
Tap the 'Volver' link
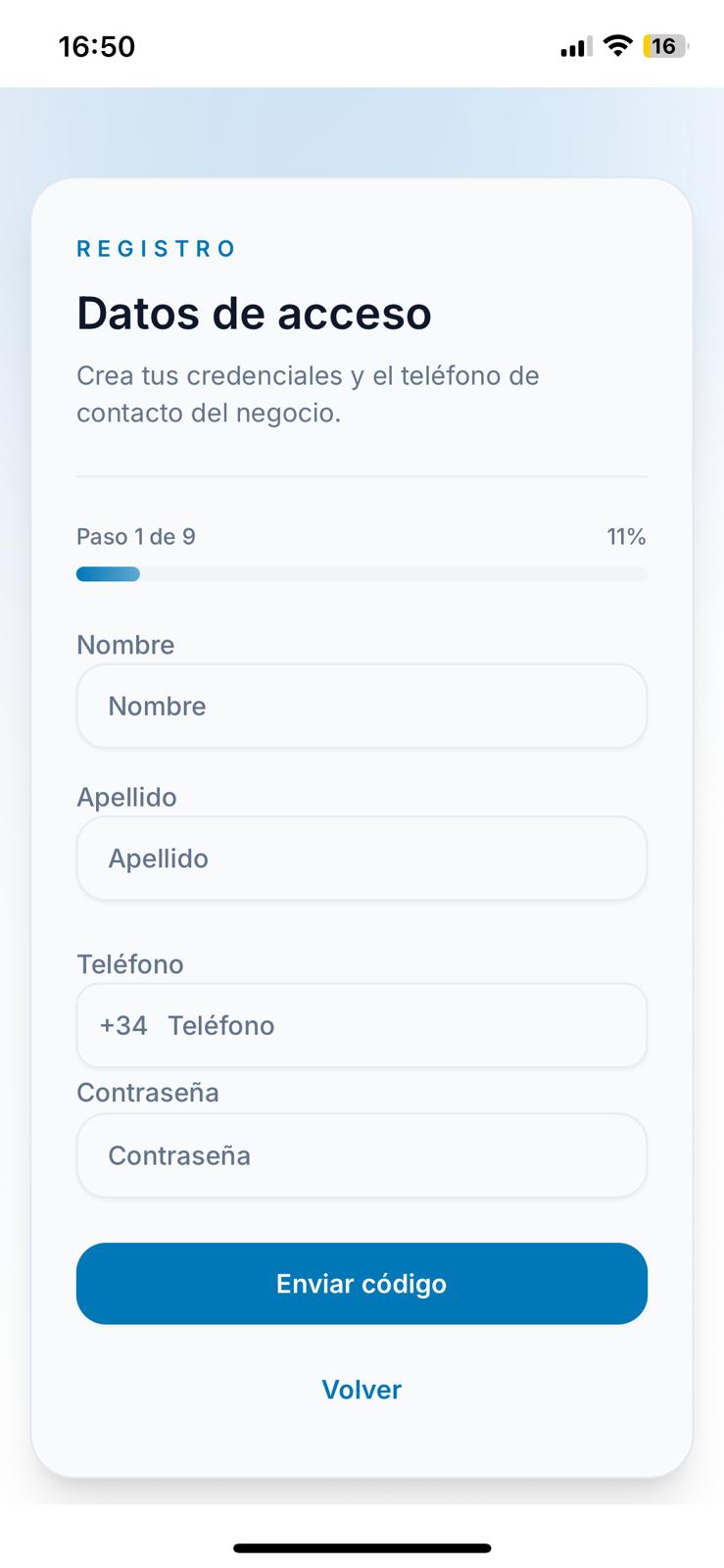[x=361, y=1389]
